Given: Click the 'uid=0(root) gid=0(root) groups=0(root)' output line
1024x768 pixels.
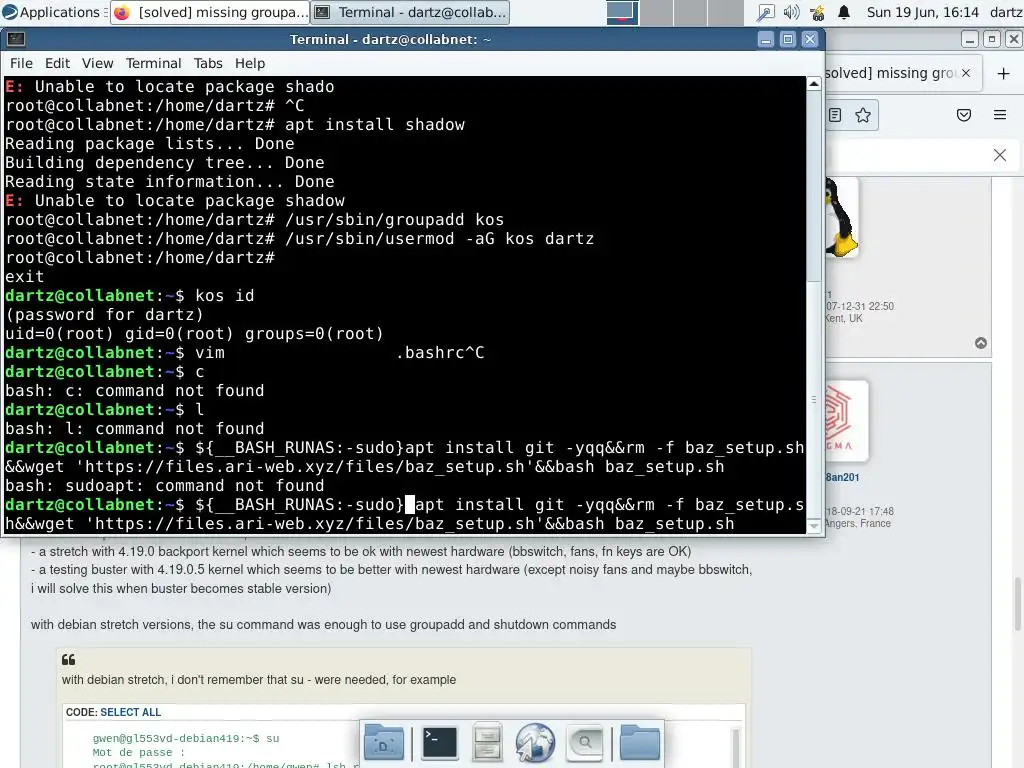Looking at the screenshot, I should pyautogui.click(x=194, y=334).
